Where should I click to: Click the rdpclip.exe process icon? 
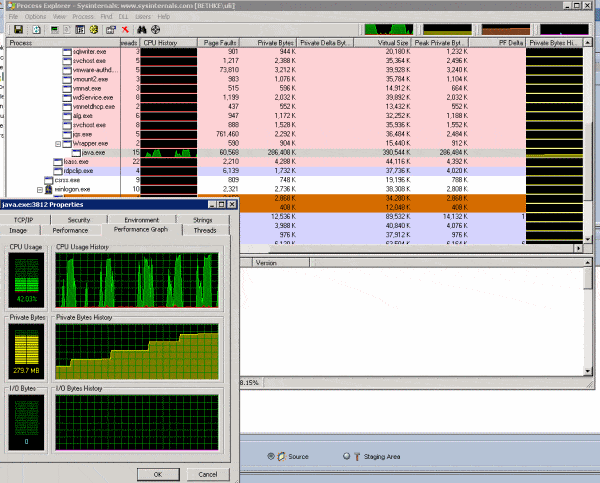(x=58, y=171)
